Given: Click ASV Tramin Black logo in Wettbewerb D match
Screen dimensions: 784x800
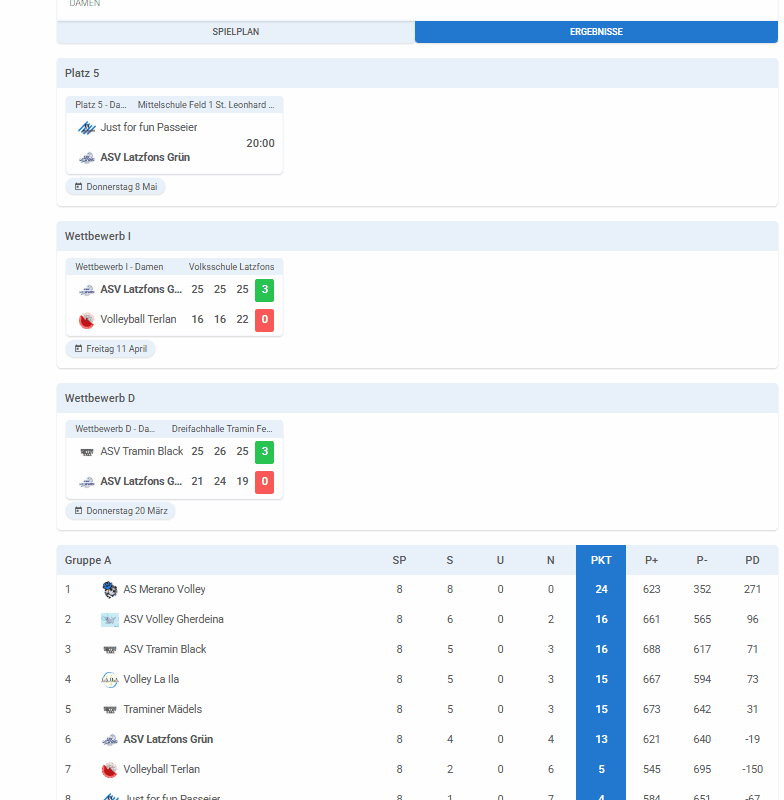Looking at the screenshot, I should click(x=87, y=452).
